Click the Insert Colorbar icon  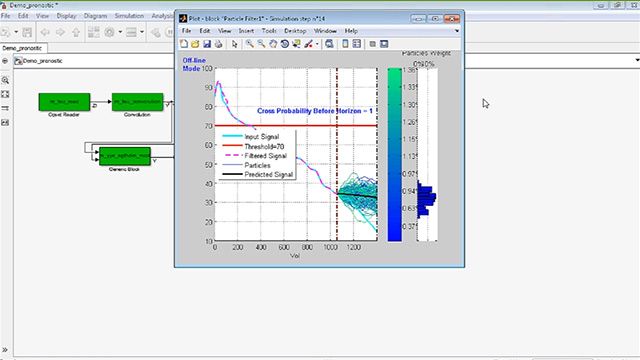tap(345, 44)
